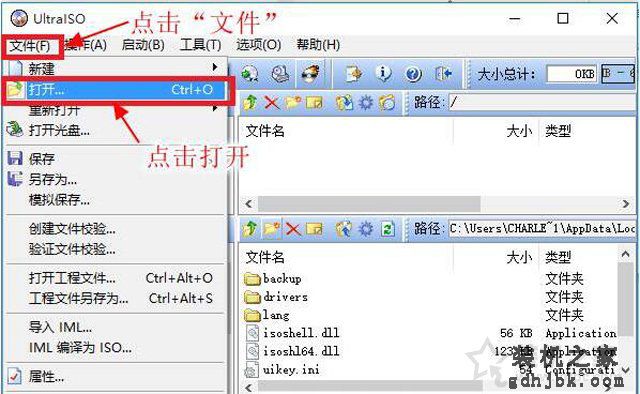Click the blue info bubble icon
Viewport: 640px width, 394px height.
(383, 74)
